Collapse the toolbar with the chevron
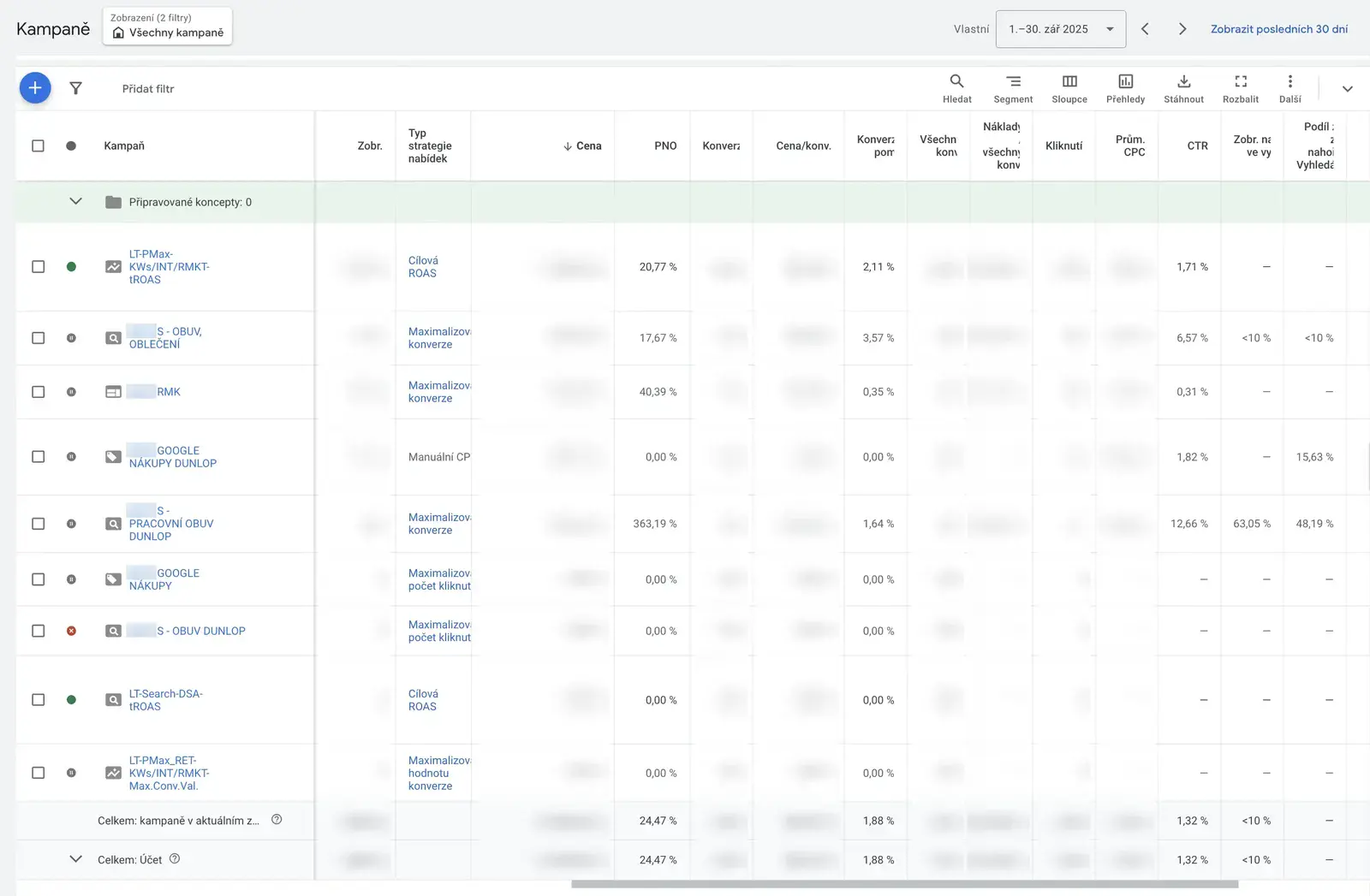This screenshot has width=1370, height=896. pos(1347,88)
